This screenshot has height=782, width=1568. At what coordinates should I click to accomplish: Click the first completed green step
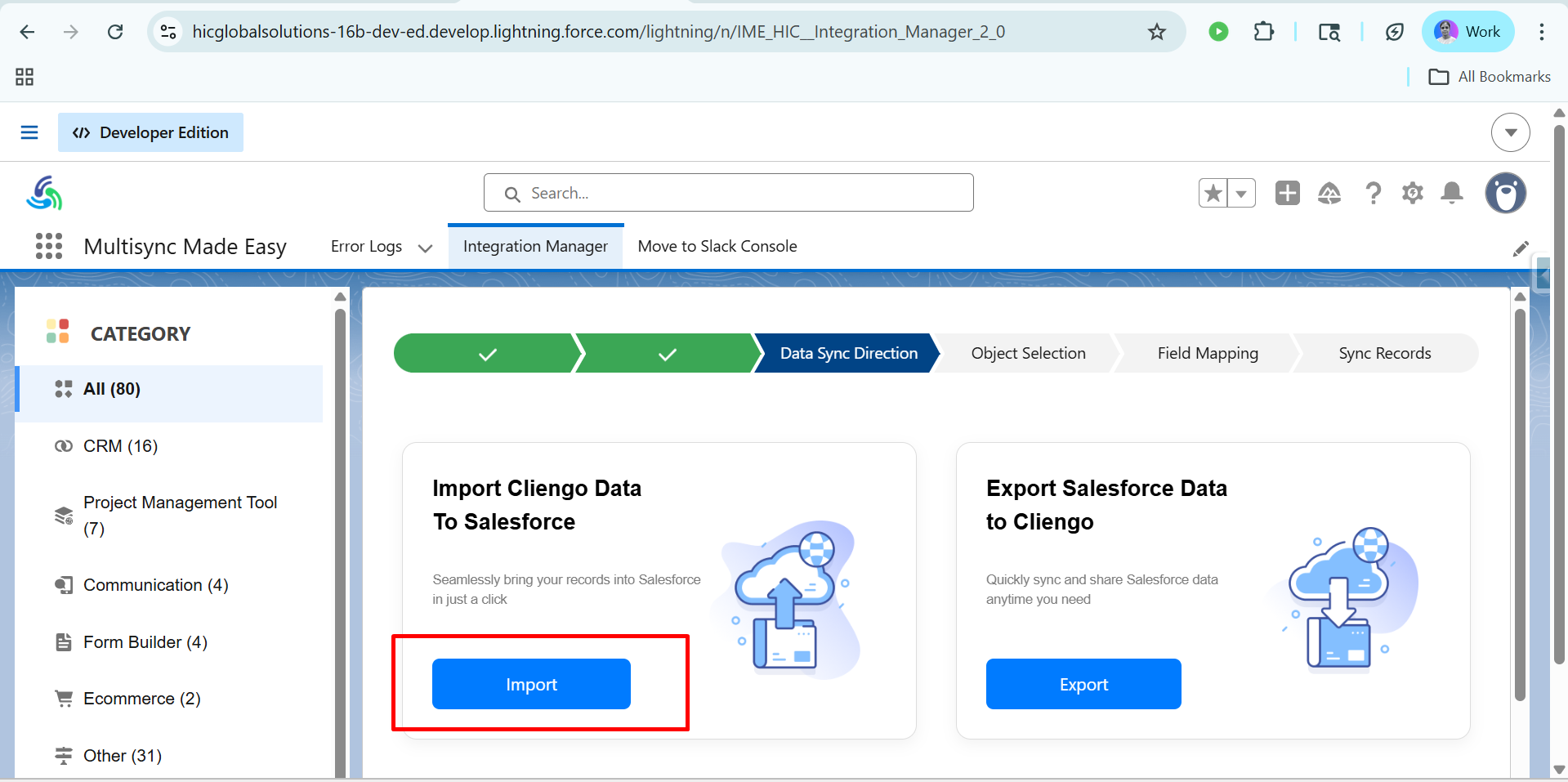(488, 353)
